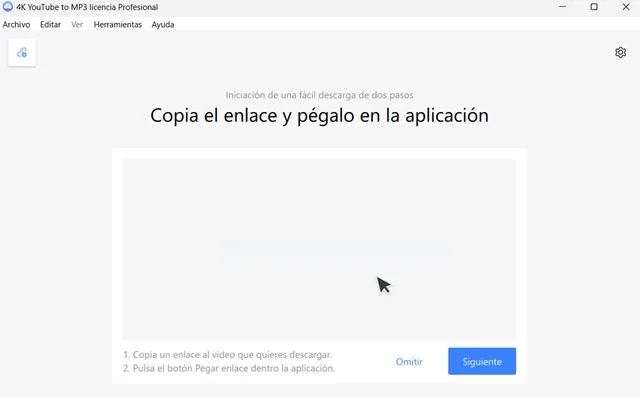Open settings via the gear icon
640x398 pixels.
pyautogui.click(x=620, y=52)
